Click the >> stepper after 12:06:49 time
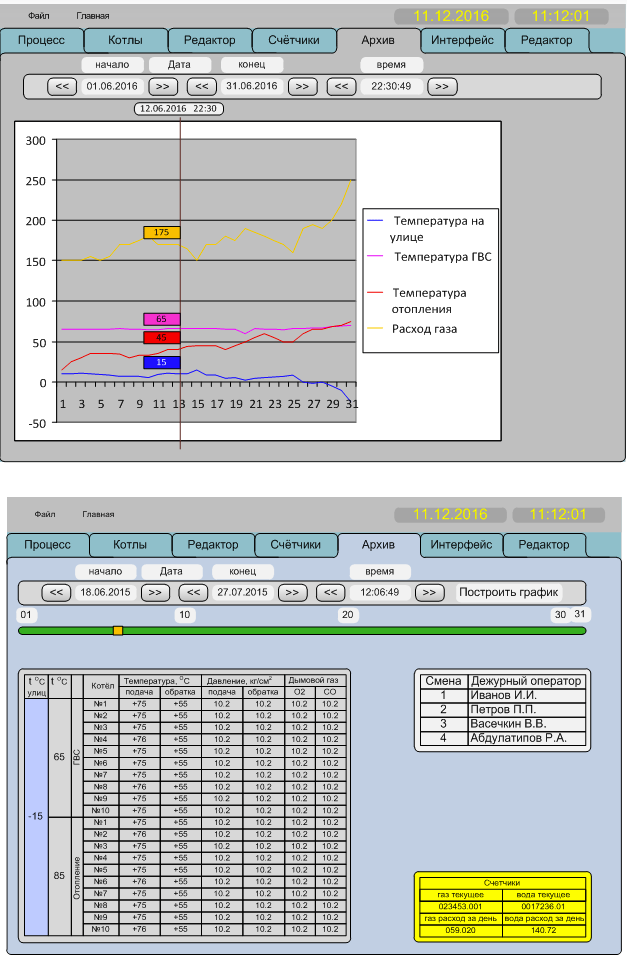Image resolution: width=627 pixels, height=959 pixels. pos(429,592)
